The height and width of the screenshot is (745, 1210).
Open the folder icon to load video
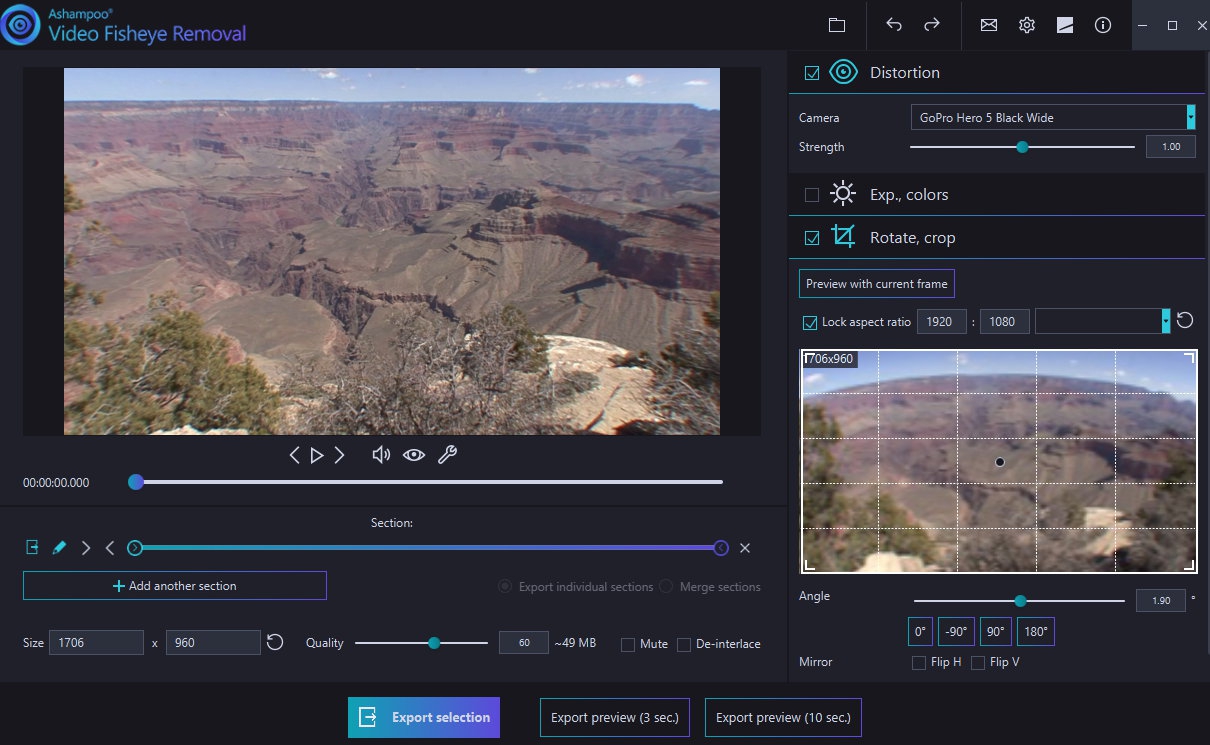click(837, 25)
